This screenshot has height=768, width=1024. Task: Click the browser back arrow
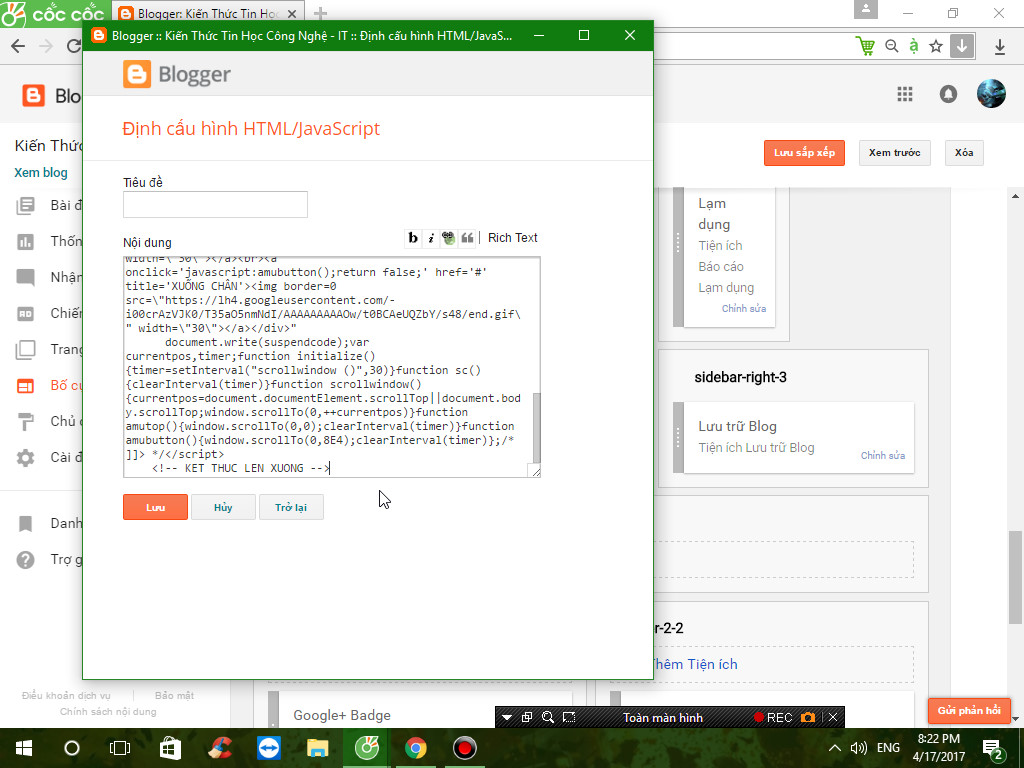tap(18, 46)
